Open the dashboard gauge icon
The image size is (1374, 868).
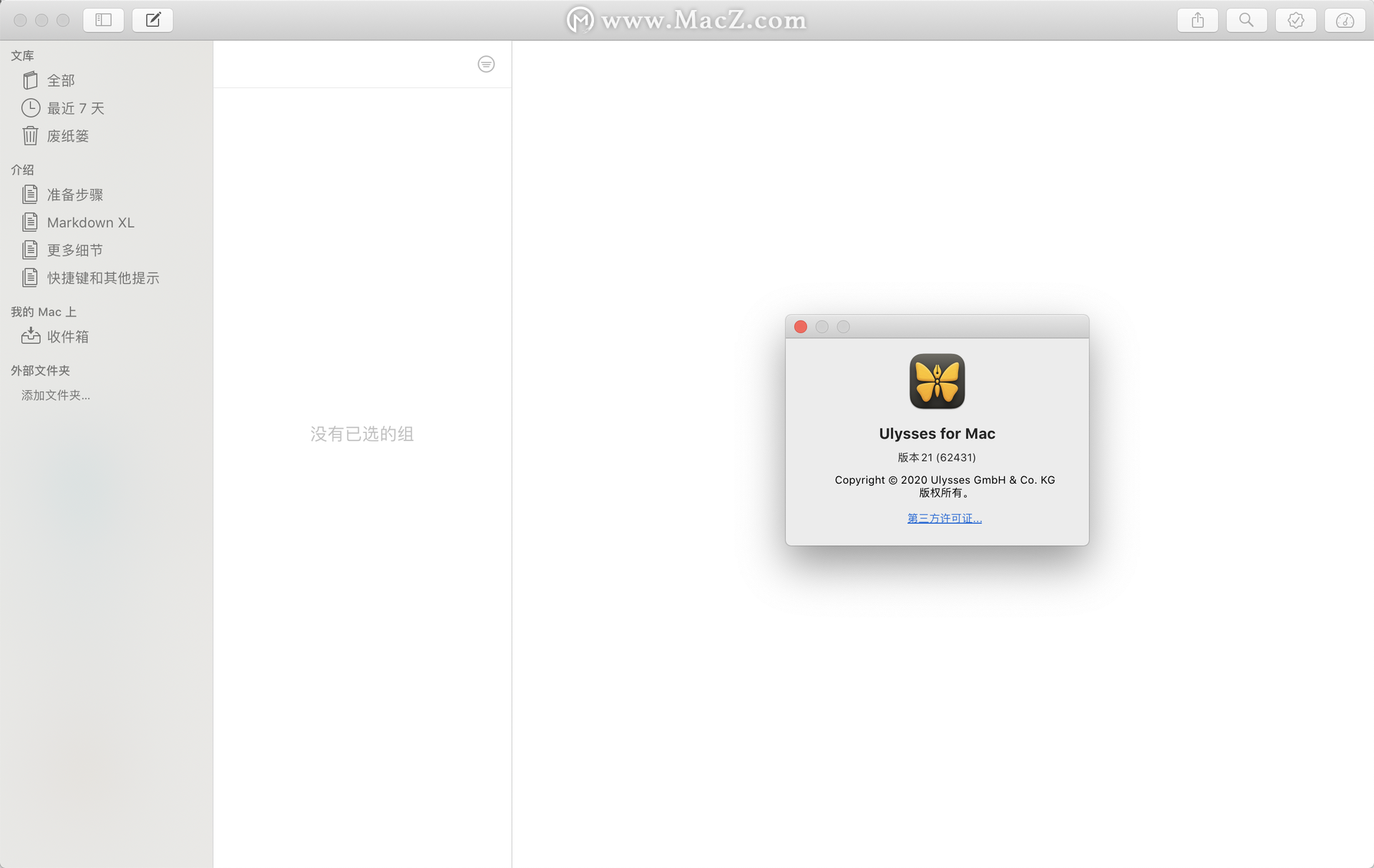point(1345,20)
